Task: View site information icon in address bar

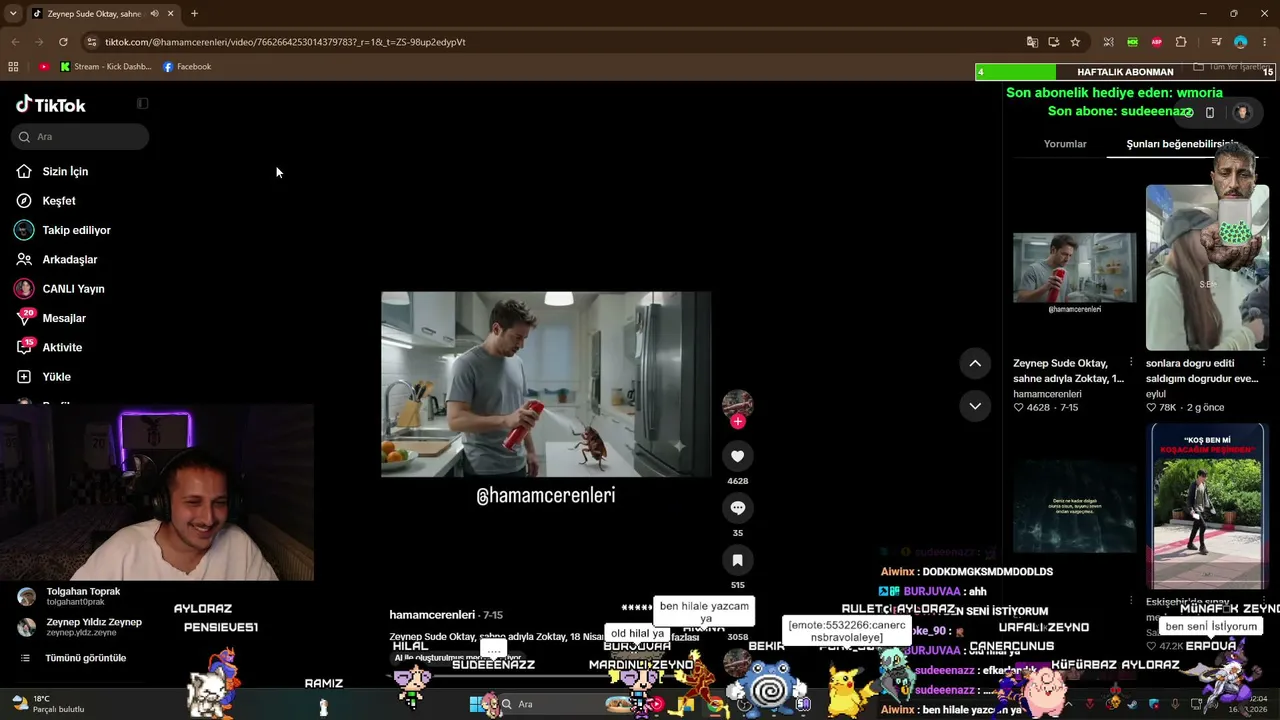Action: [x=92, y=42]
